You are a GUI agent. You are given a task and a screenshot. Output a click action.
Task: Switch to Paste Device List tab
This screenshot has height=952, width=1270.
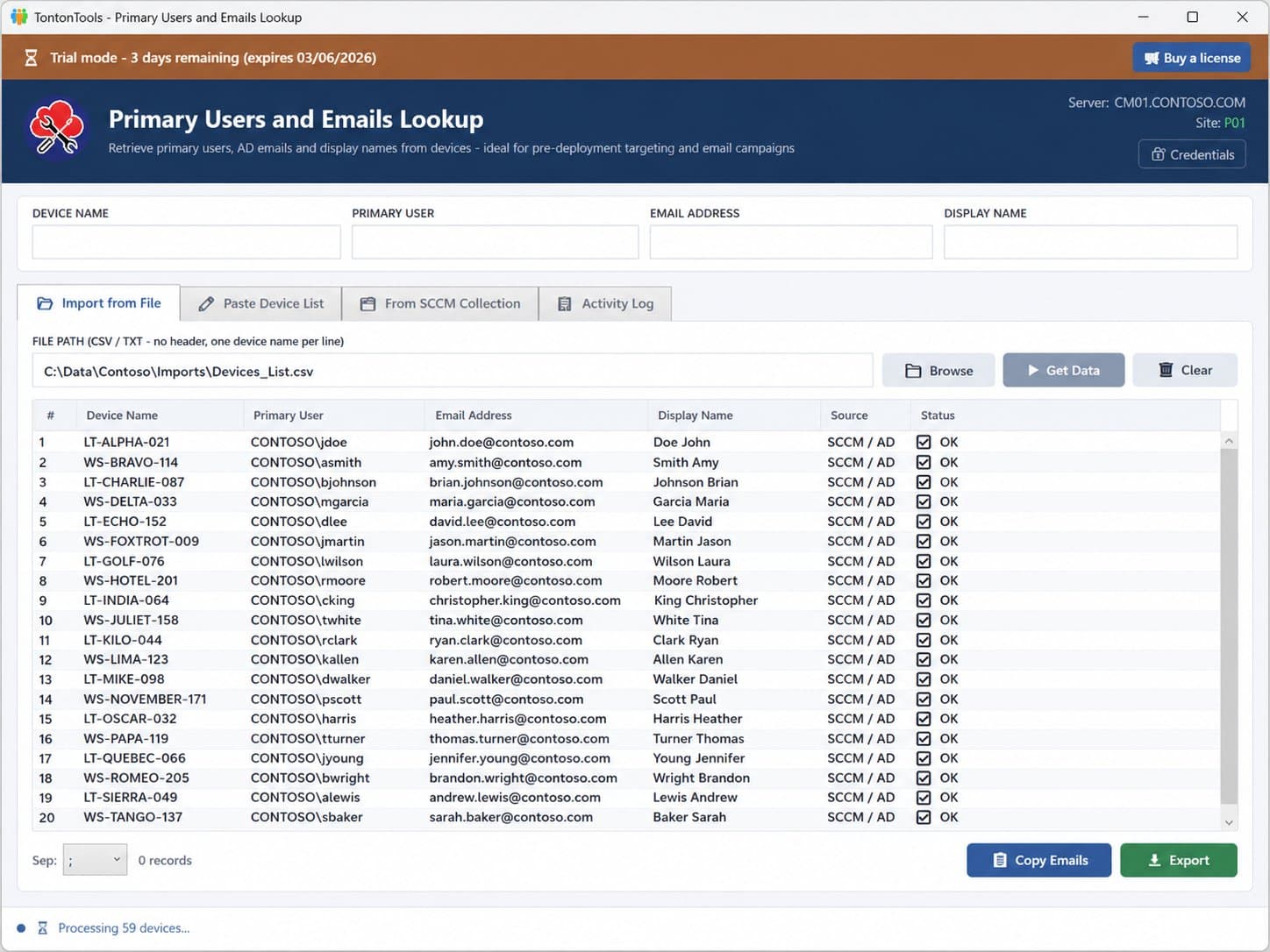pyautogui.click(x=260, y=303)
